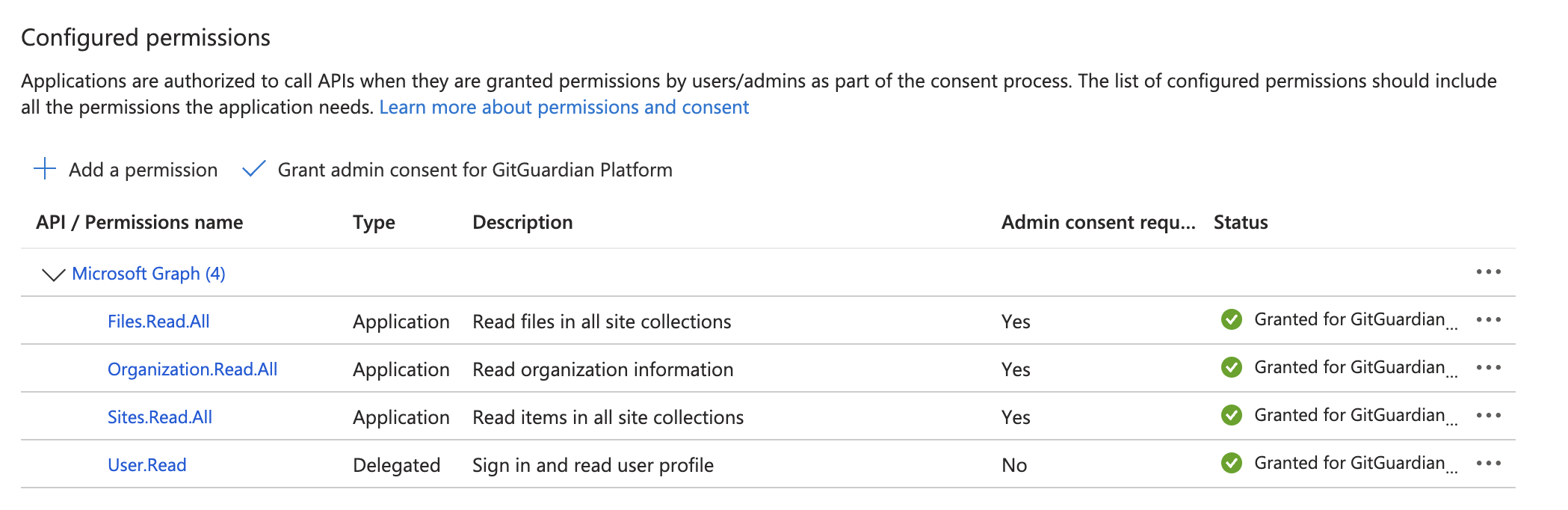This screenshot has width=1568, height=510.
Task: Open the User.Read permission
Action: point(147,465)
